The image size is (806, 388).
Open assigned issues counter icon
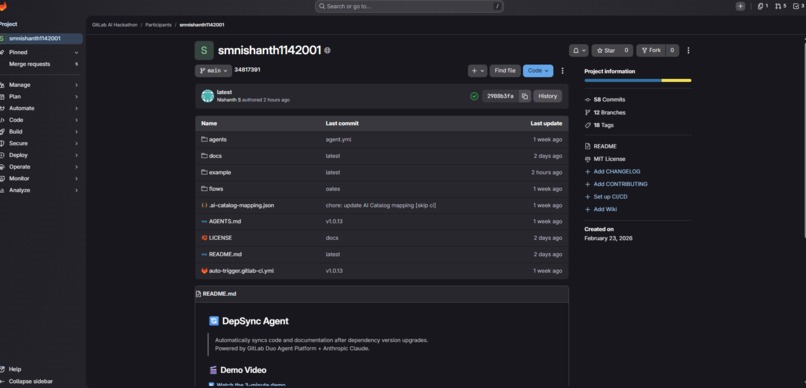click(762, 6)
